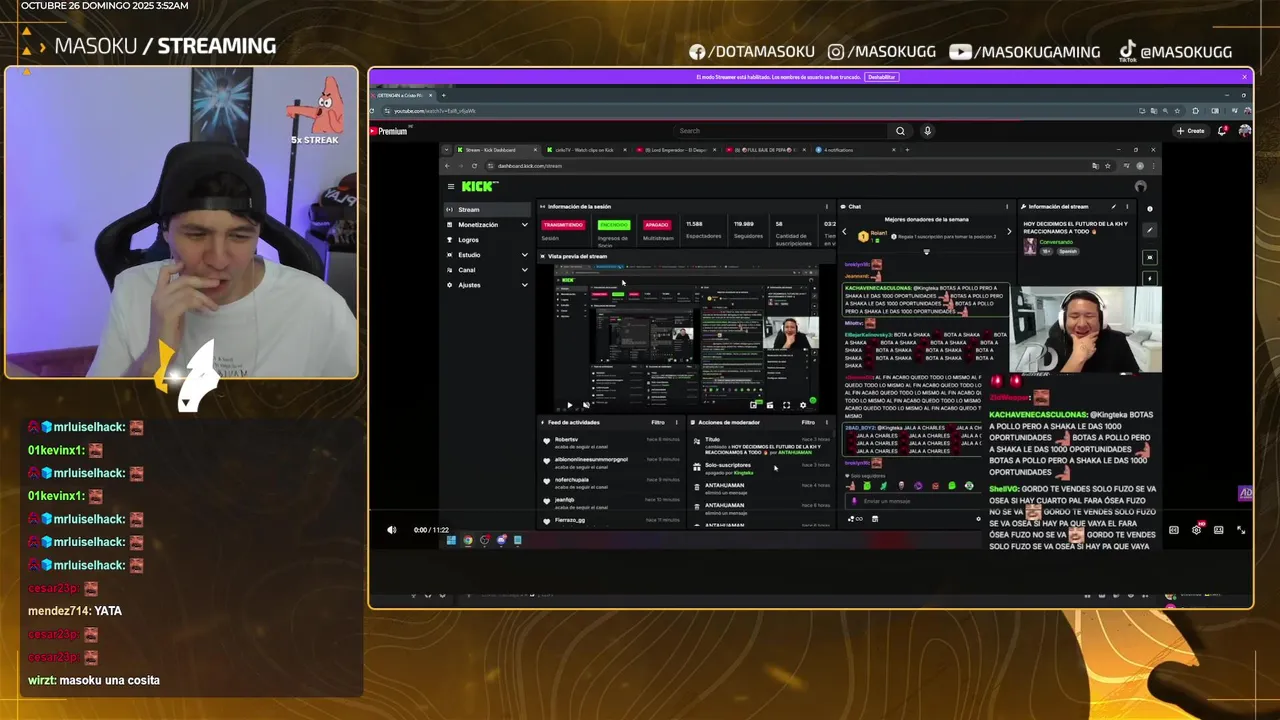The image size is (1280, 720).
Task: Click the YouTube Create button
Action: pos(1190,131)
